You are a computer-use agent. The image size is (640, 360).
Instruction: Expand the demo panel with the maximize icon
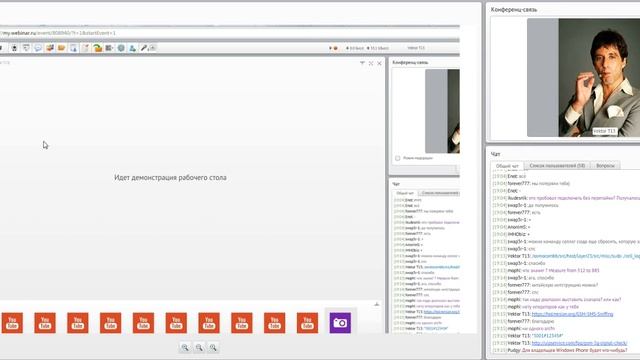pyautogui.click(x=371, y=63)
